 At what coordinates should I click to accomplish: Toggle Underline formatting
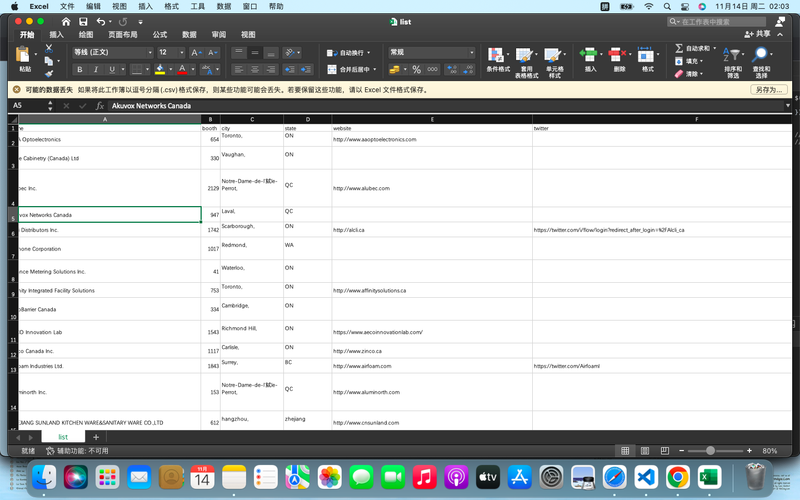pos(112,69)
